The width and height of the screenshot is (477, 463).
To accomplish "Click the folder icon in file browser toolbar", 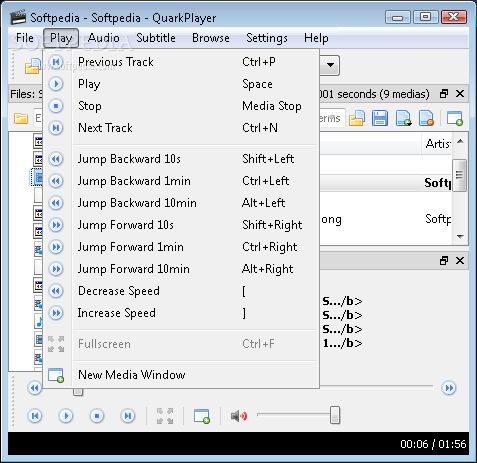I will 21,118.
